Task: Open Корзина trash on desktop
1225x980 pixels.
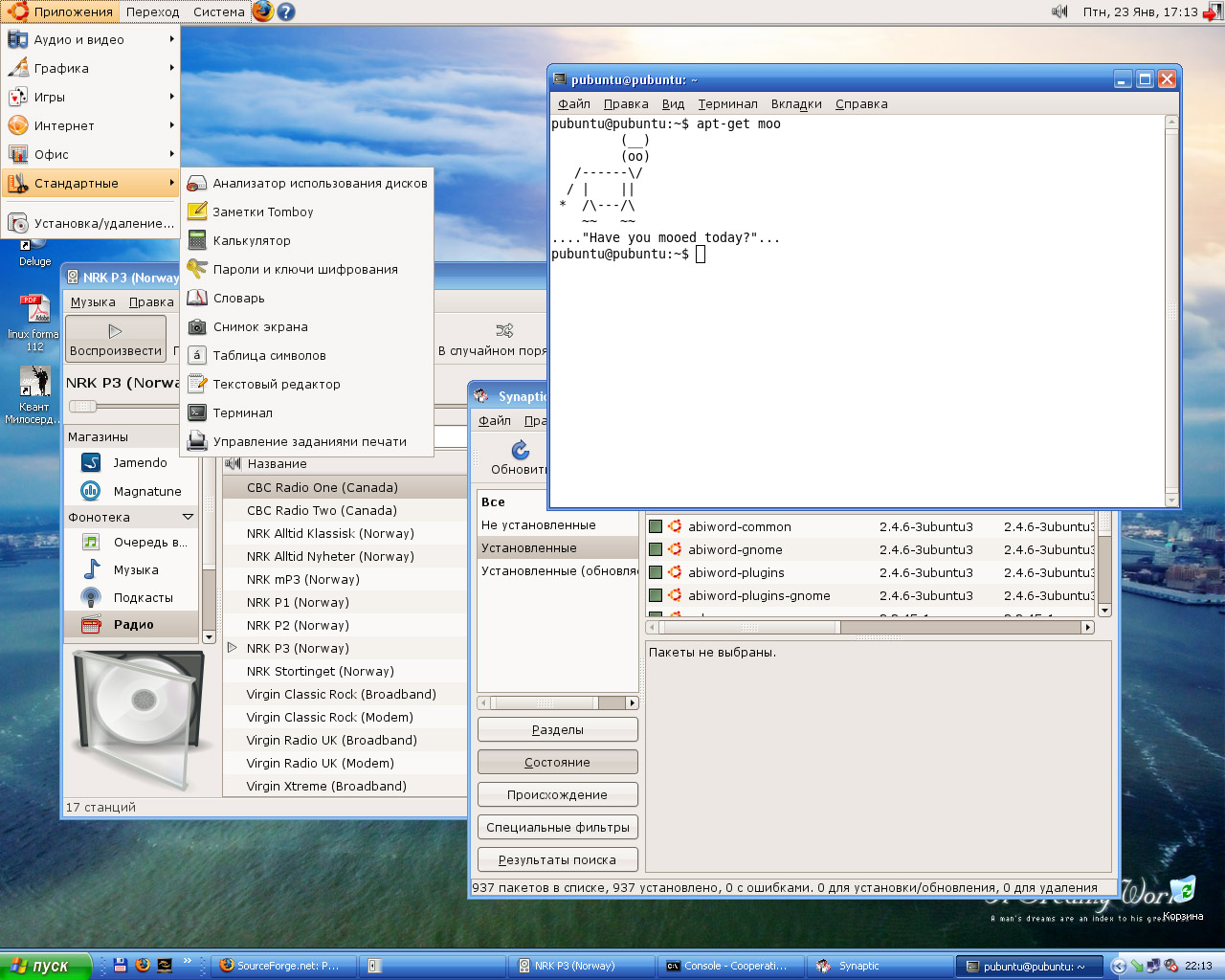Action: pos(1184,898)
